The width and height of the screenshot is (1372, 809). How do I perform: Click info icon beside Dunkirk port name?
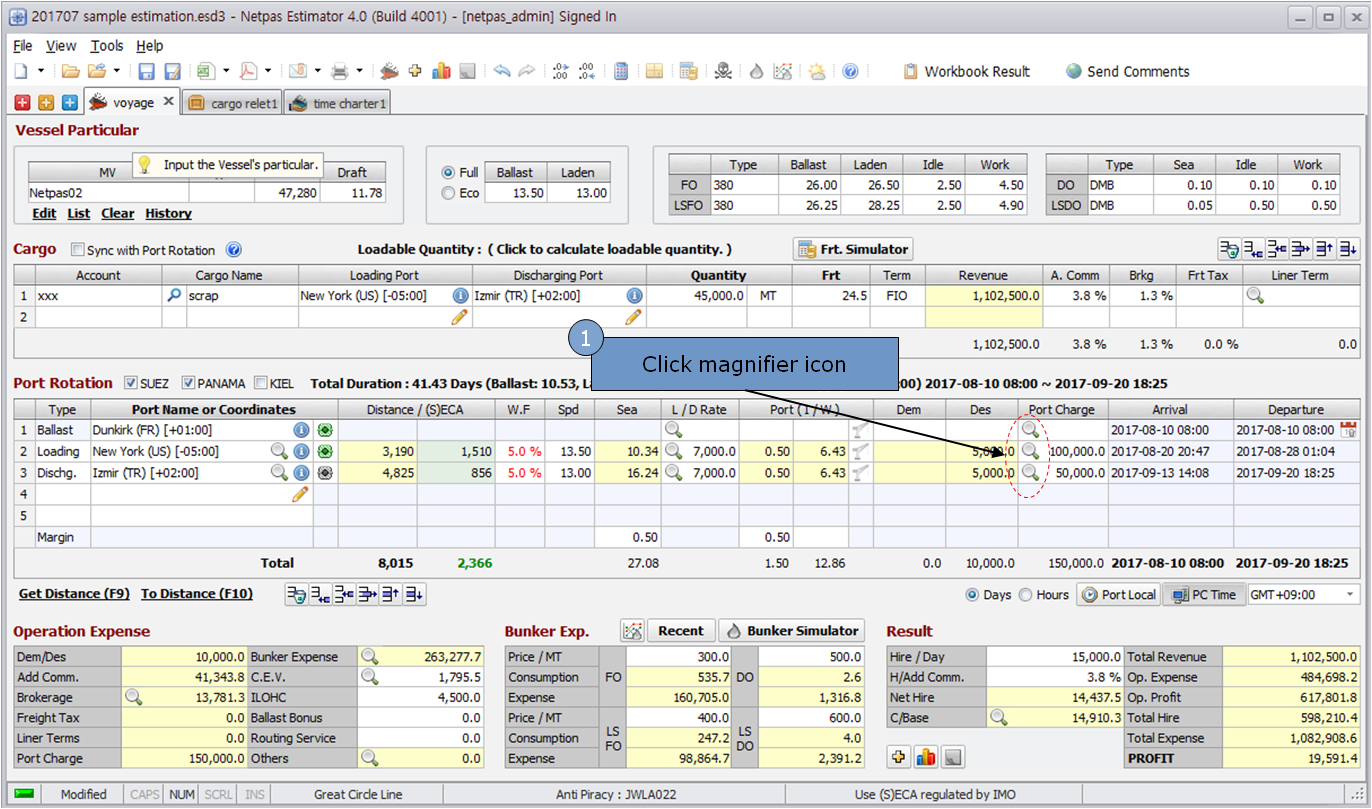(301, 430)
